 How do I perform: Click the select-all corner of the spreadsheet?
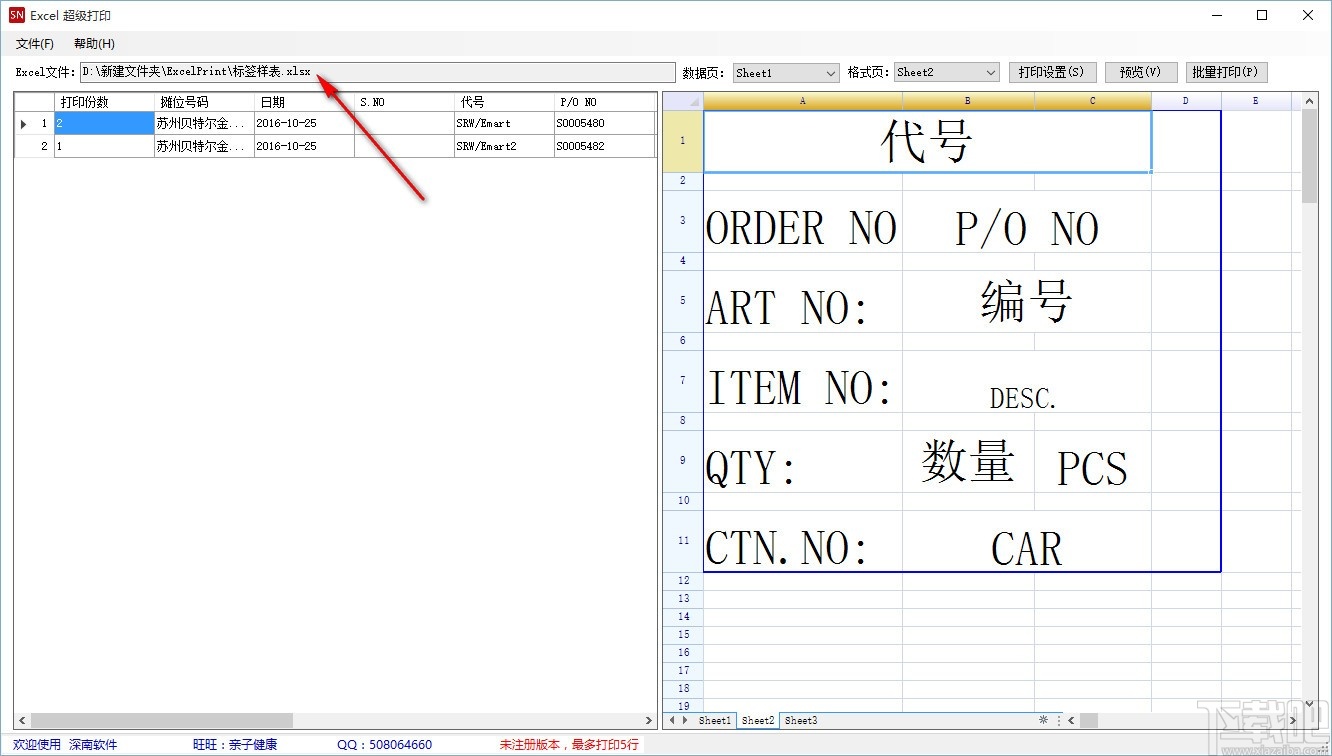point(683,101)
